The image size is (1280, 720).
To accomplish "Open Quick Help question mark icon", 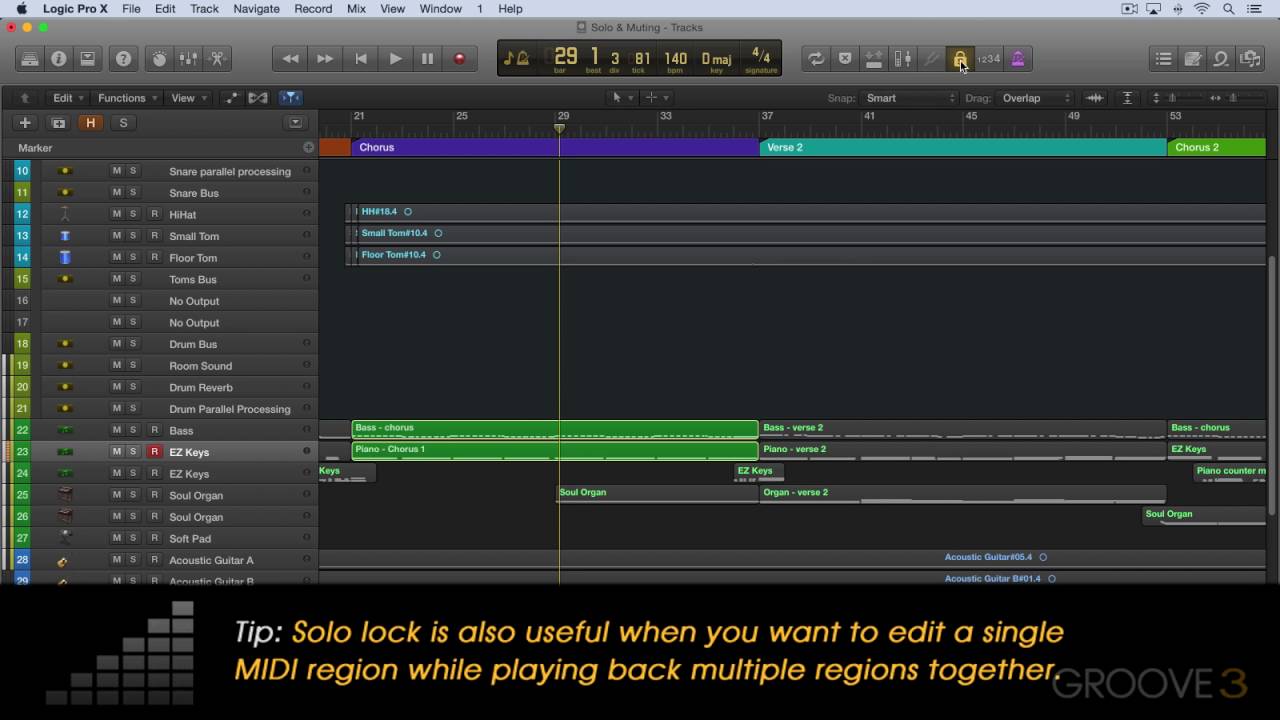I will click(x=124, y=59).
